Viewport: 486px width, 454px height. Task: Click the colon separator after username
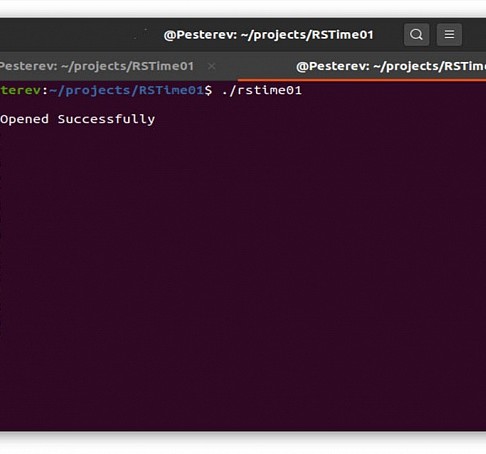(x=45, y=91)
